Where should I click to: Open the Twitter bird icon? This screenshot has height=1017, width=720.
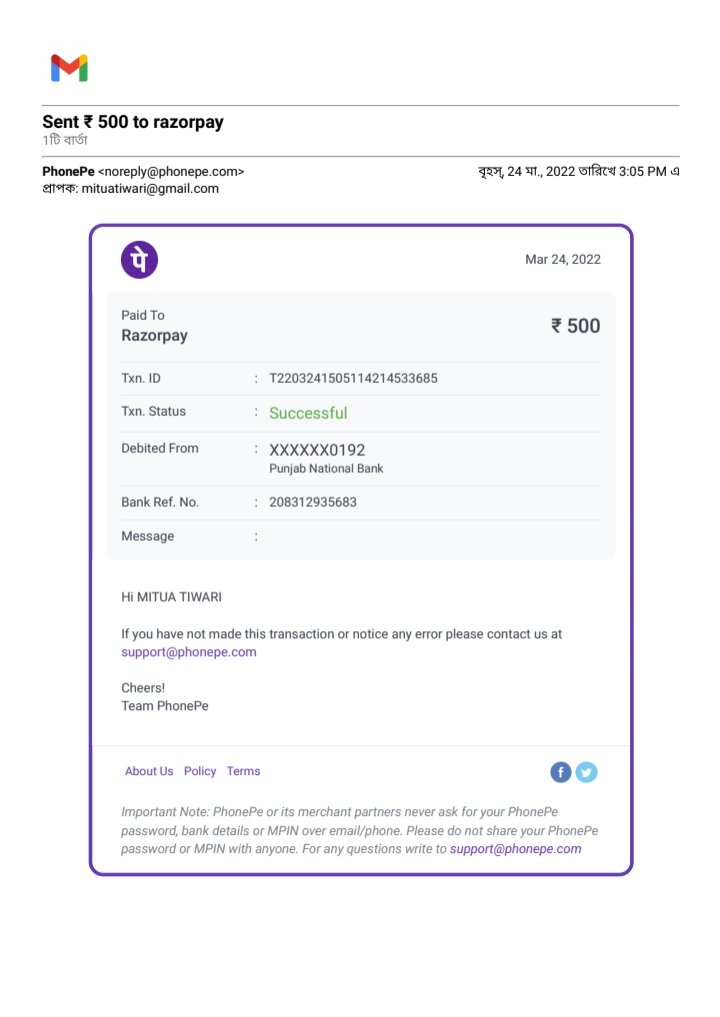[586, 772]
